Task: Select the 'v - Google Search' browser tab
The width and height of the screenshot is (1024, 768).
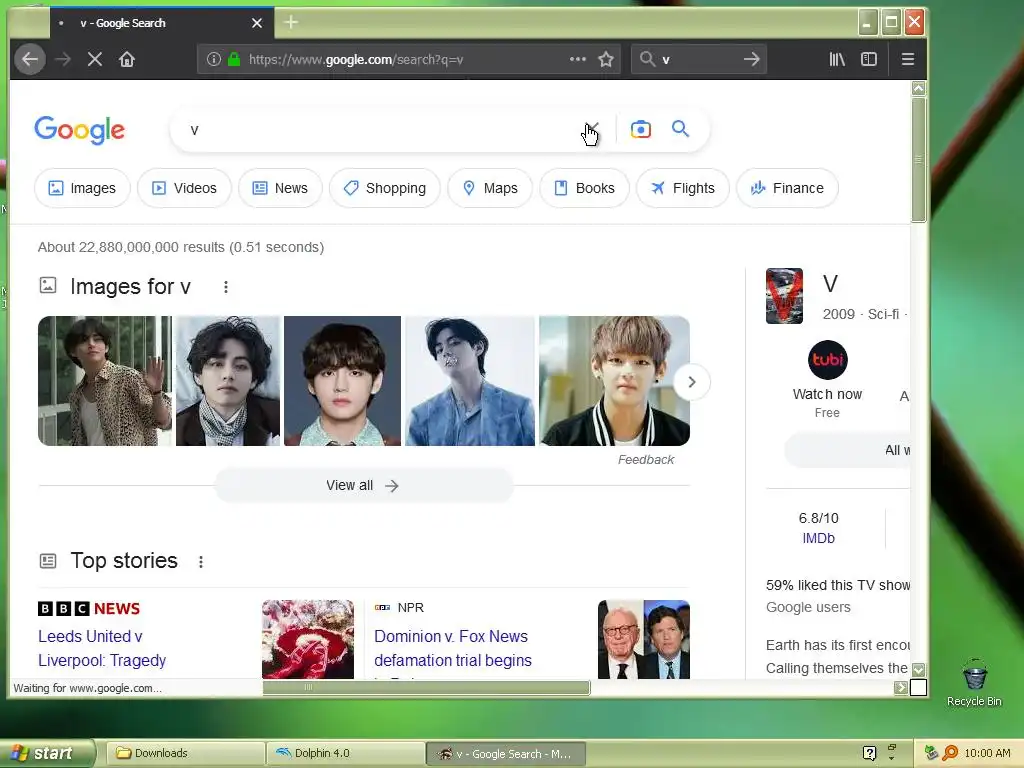Action: click(x=161, y=23)
